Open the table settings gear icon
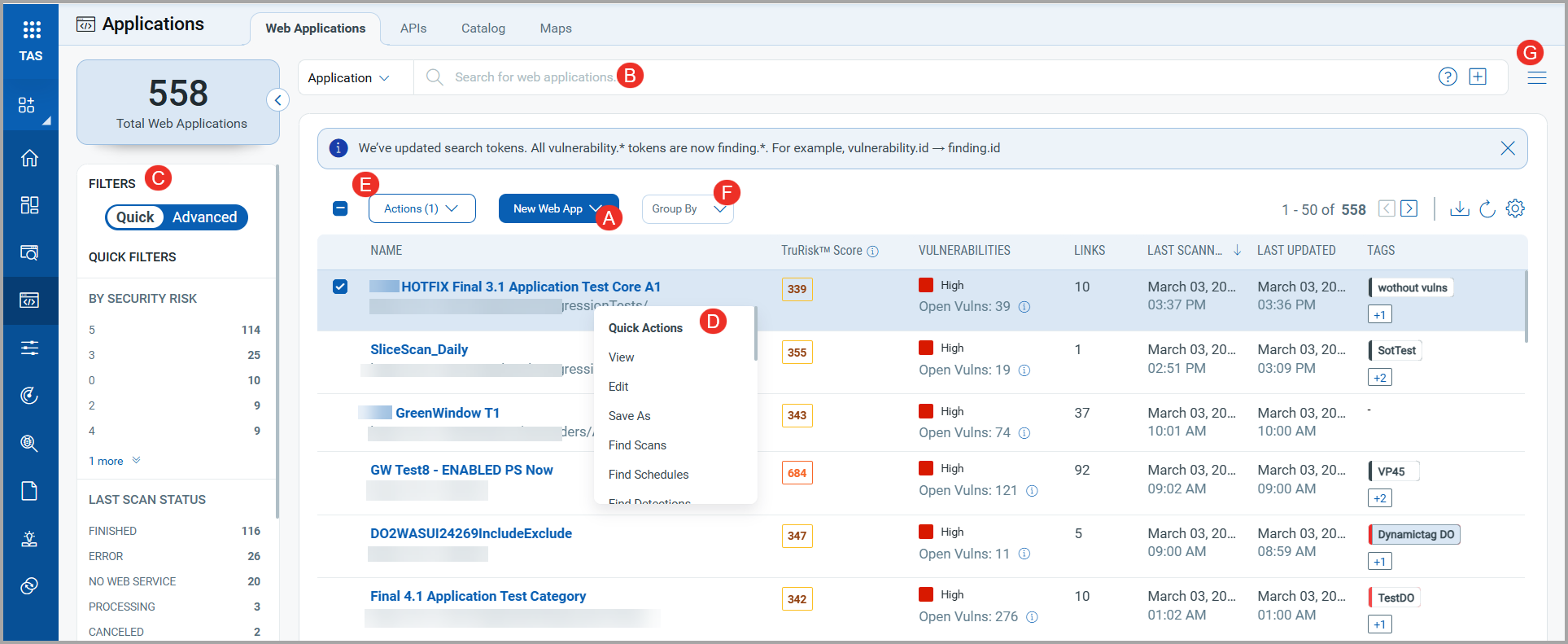 click(x=1515, y=208)
